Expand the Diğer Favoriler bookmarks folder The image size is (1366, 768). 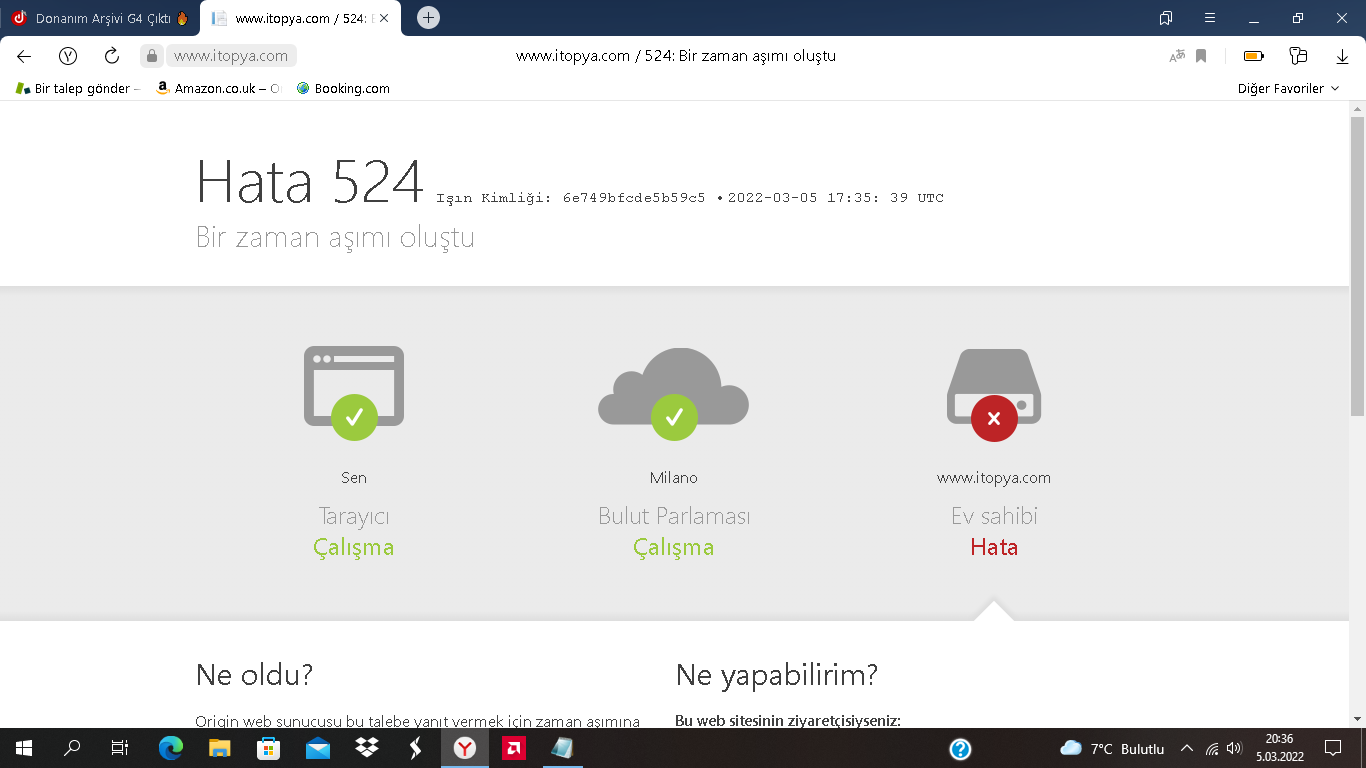(x=1288, y=88)
